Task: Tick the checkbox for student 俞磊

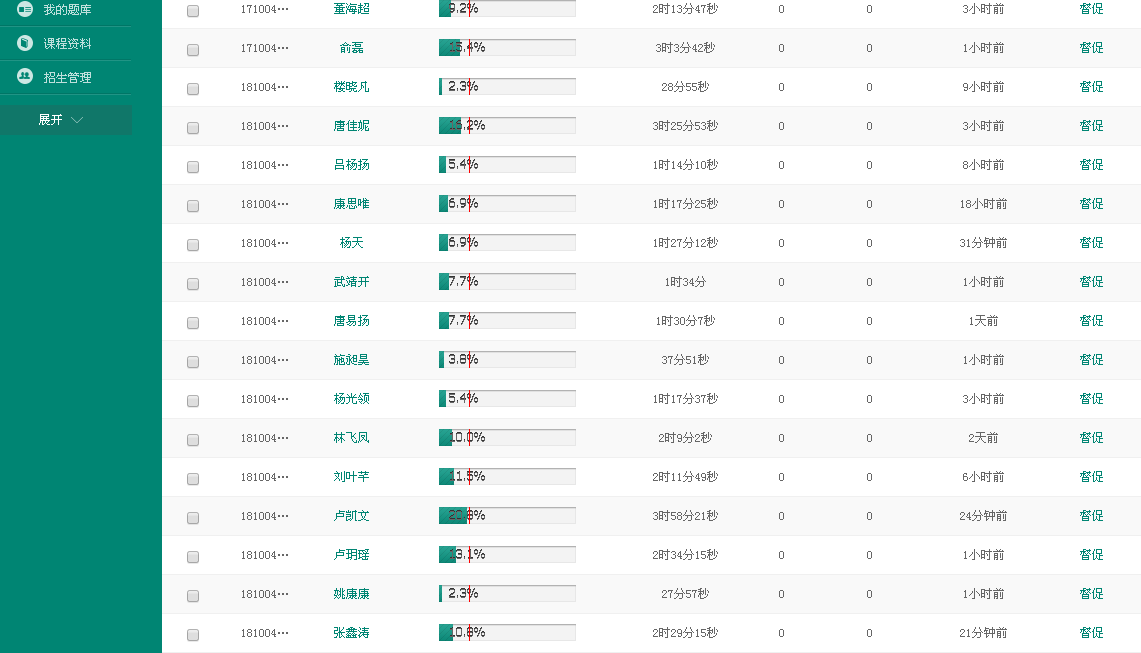Action: point(193,49)
